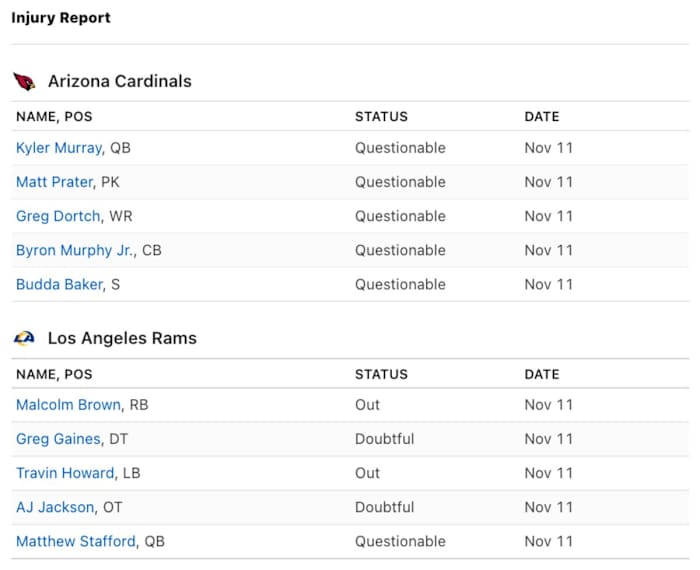Select the Greg Dortch player link
This screenshot has height=570, width=700.
[x=58, y=216]
